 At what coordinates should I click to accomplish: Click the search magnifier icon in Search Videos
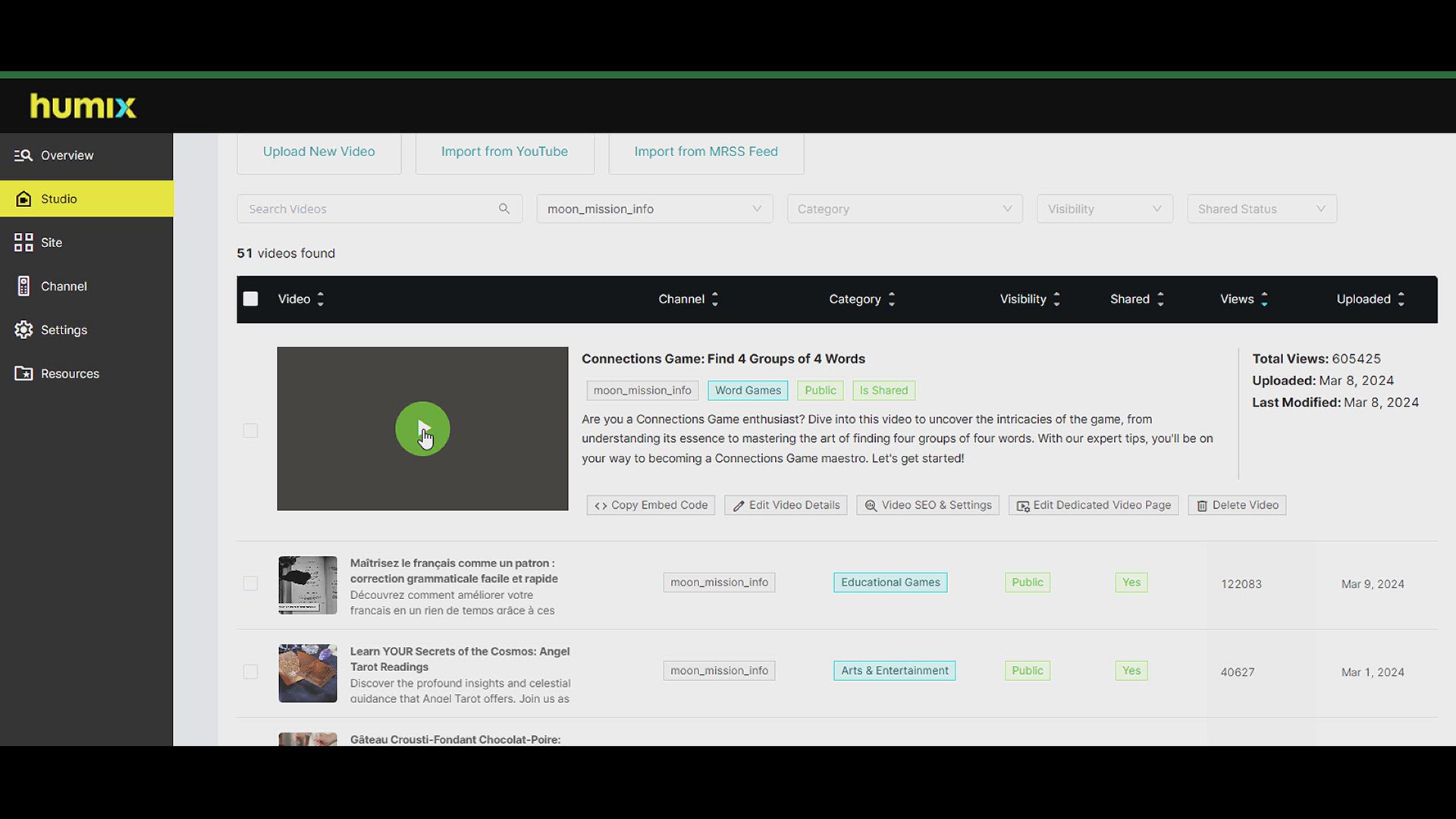504,209
